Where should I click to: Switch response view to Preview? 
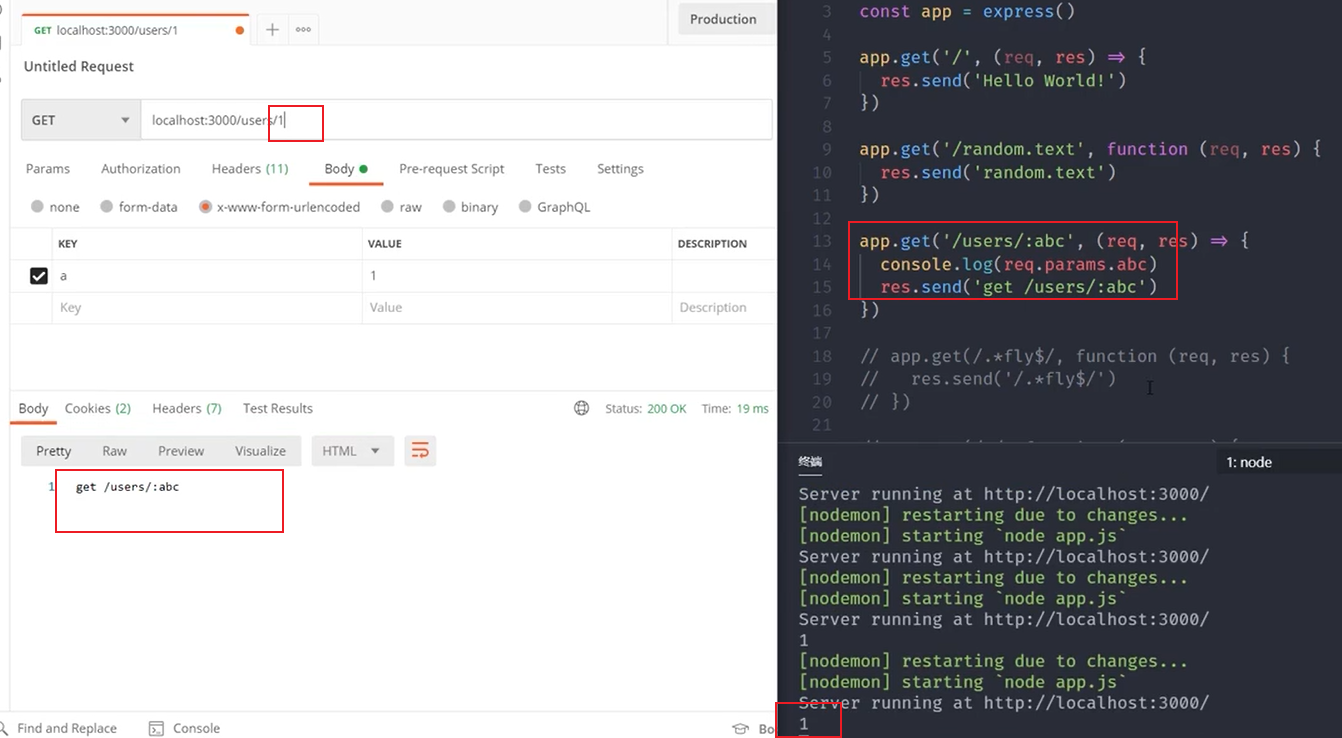click(181, 451)
